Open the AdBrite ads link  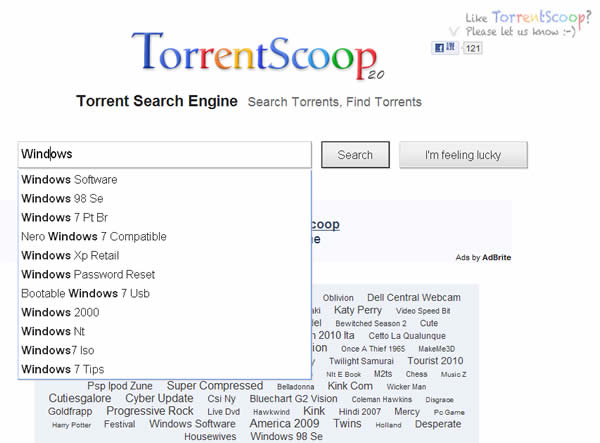483,257
